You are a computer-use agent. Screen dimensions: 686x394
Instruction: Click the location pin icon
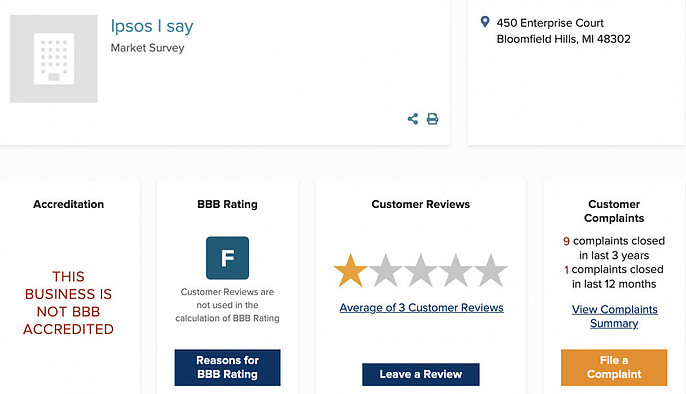[485, 22]
